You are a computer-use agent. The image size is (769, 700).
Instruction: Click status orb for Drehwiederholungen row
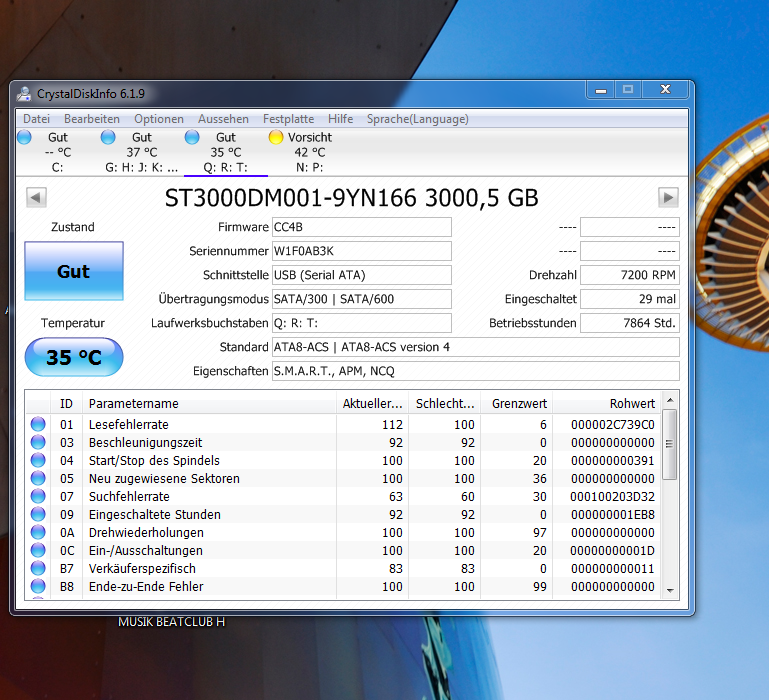38,532
